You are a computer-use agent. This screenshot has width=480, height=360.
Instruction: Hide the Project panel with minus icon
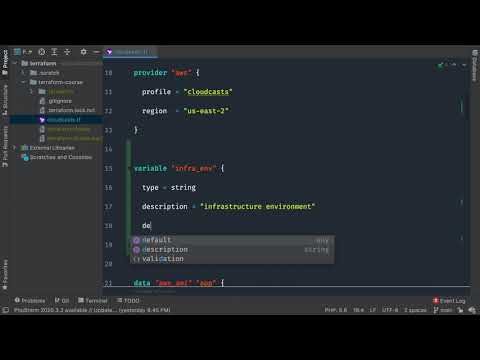(x=97, y=52)
